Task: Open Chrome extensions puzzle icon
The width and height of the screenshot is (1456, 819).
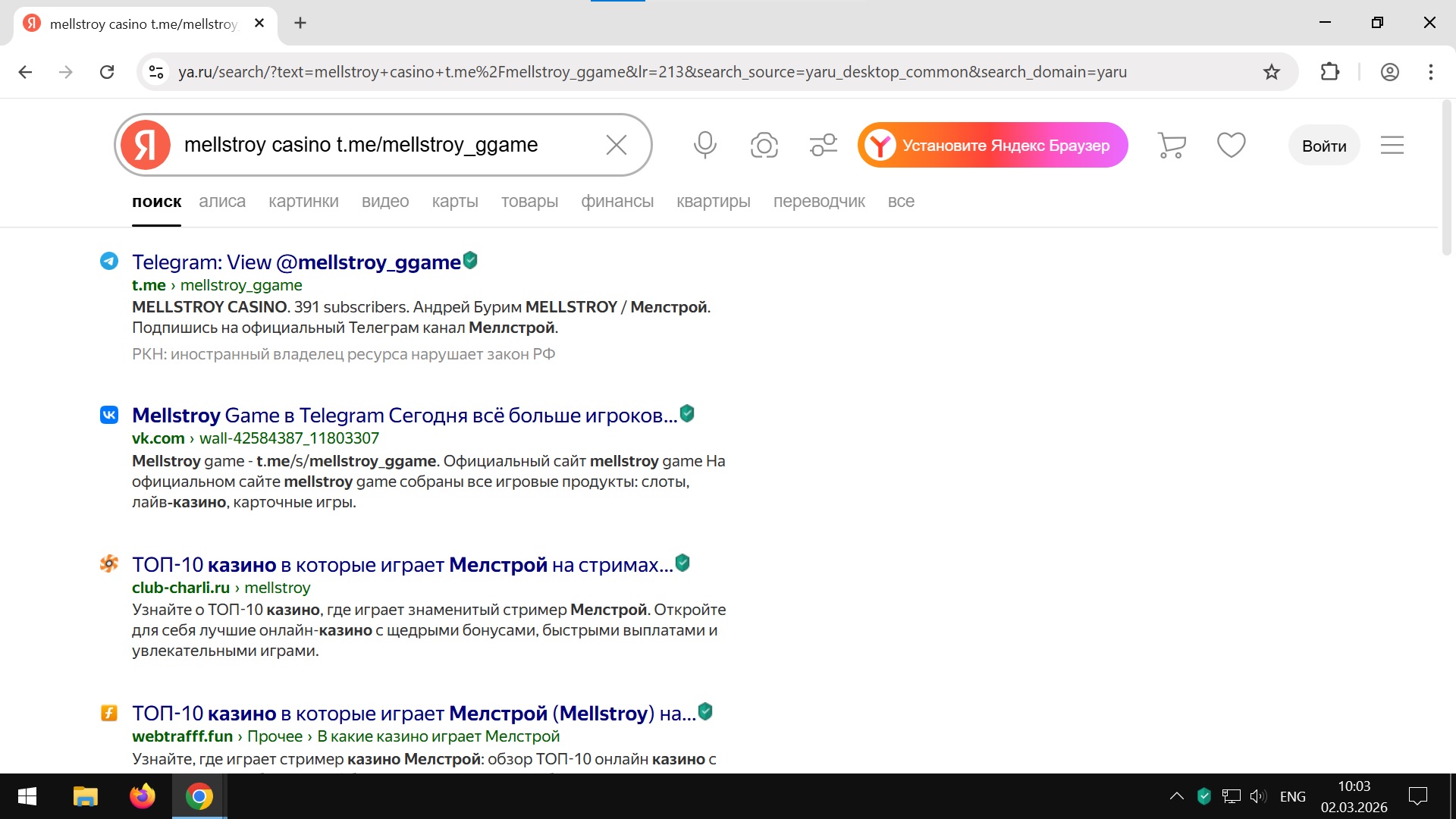Action: pyautogui.click(x=1329, y=72)
